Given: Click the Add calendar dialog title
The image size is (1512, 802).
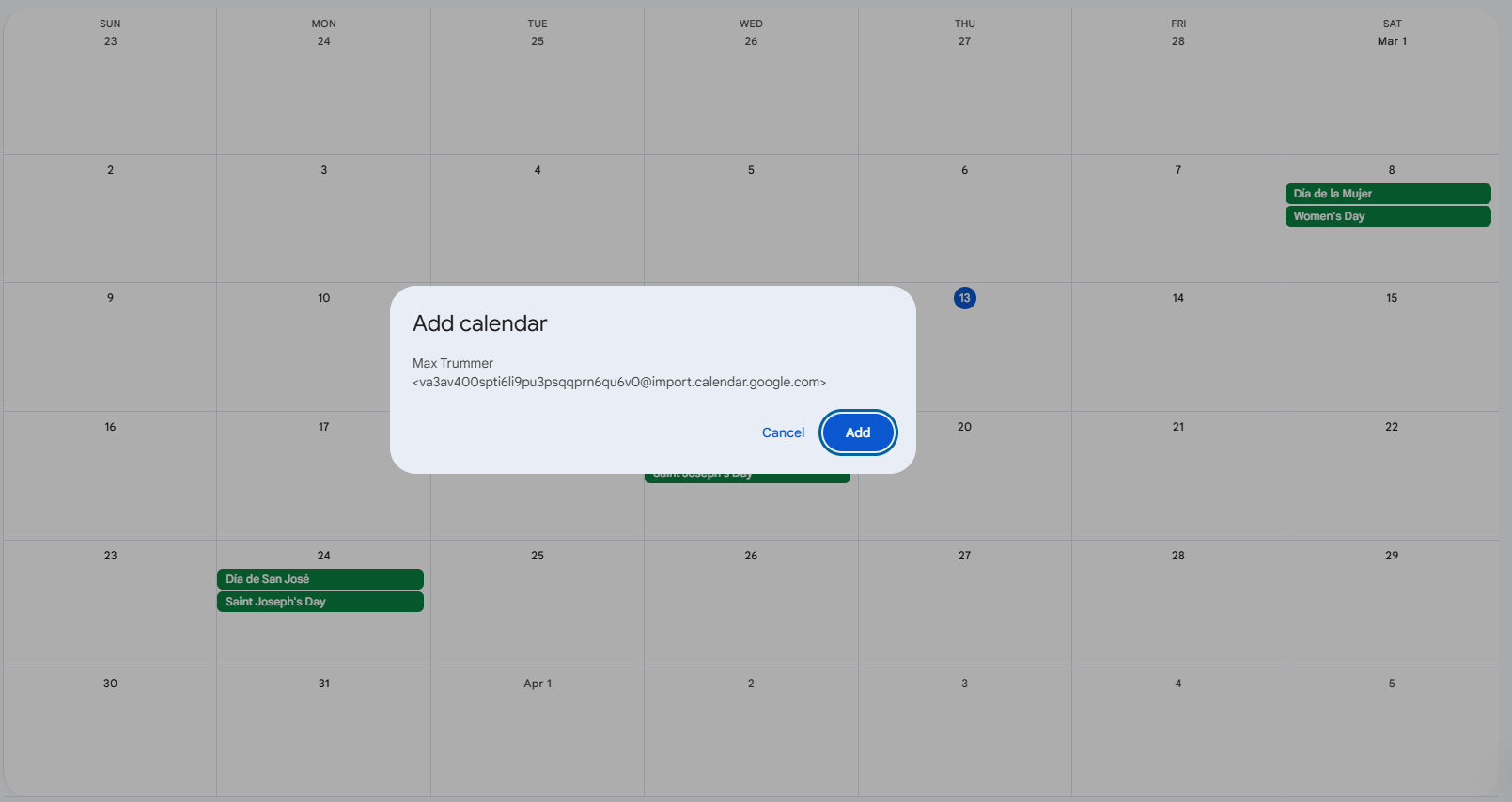Looking at the screenshot, I should pos(479,323).
